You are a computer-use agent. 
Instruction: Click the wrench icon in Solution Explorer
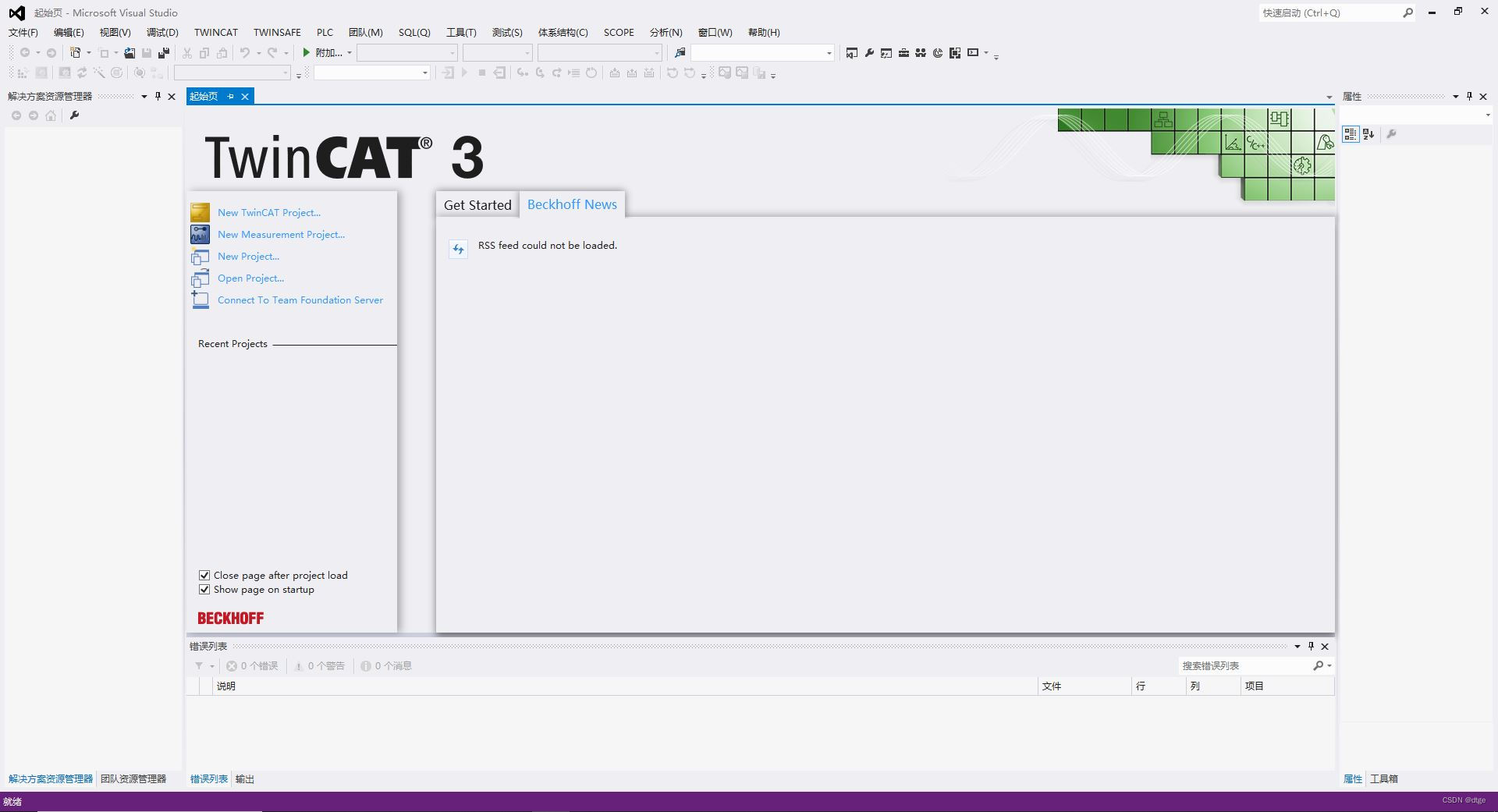[x=74, y=115]
